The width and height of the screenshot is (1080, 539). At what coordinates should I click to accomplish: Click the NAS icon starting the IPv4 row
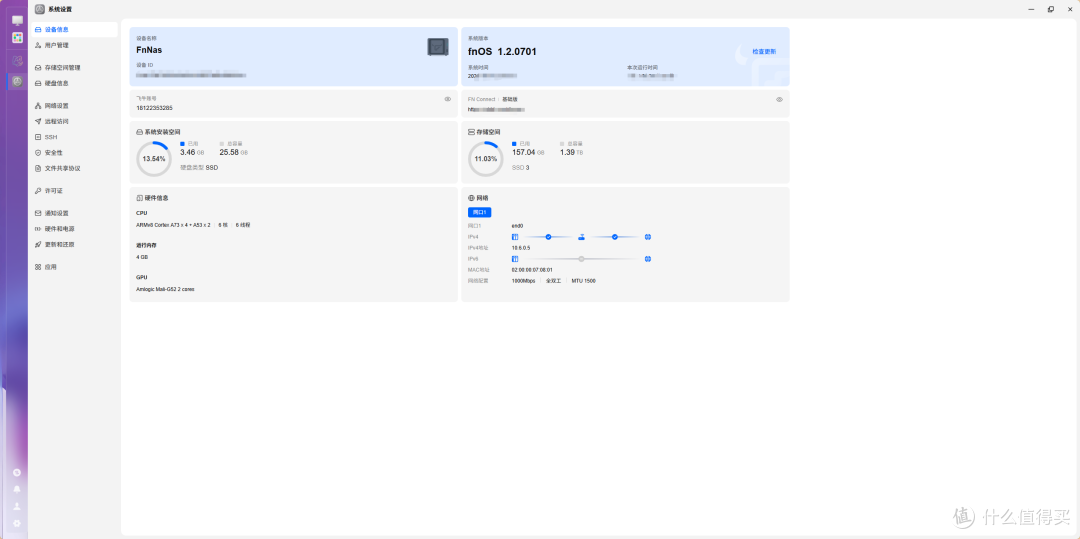tap(515, 237)
